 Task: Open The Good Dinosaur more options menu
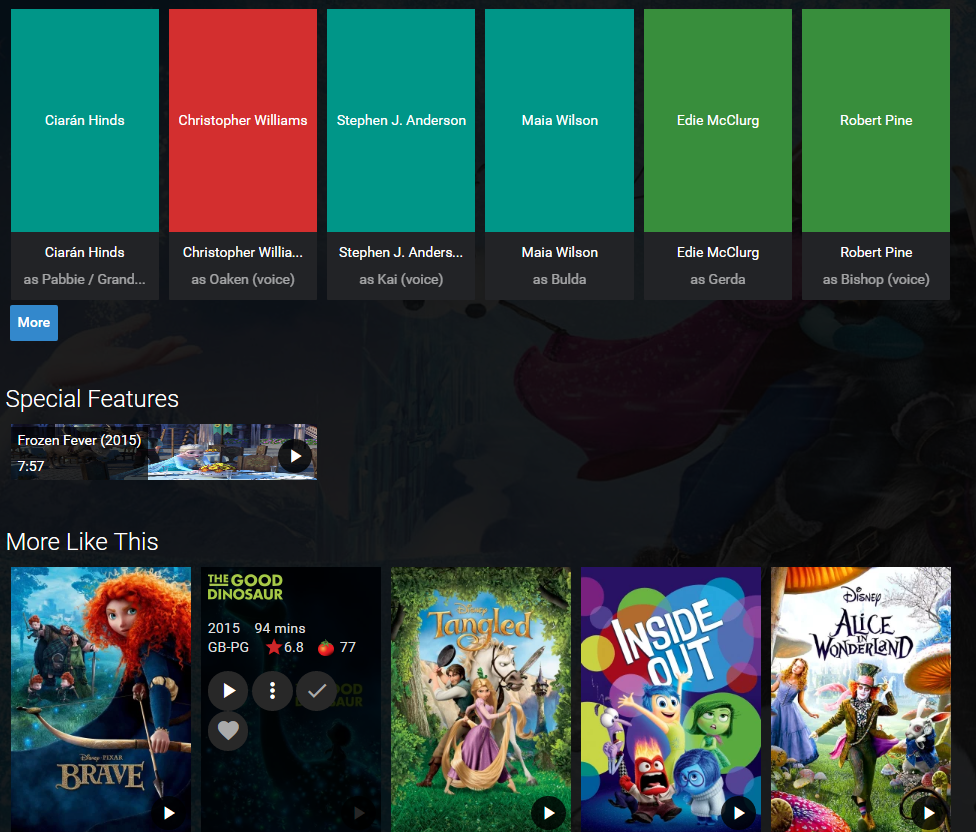(272, 690)
